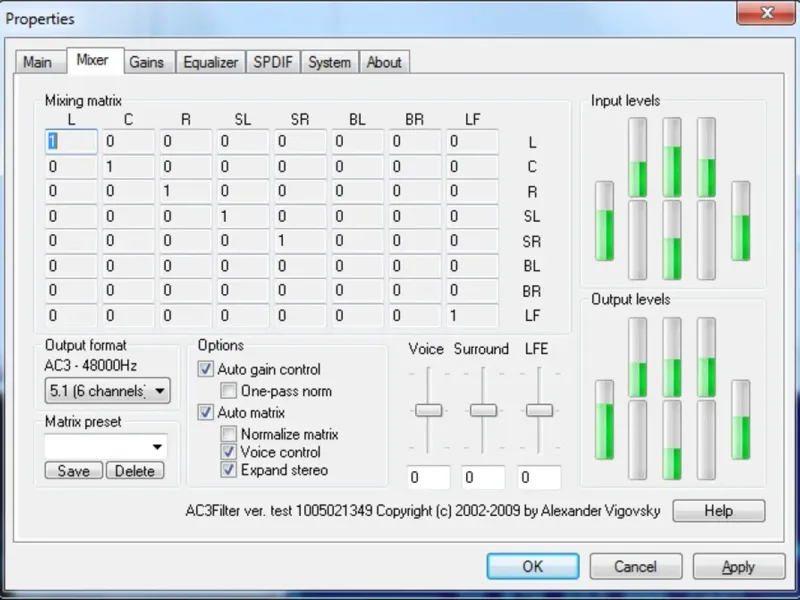Viewport: 800px width, 600px height.
Task: Click matrix cell row LF, column L
Action: [x=71, y=315]
